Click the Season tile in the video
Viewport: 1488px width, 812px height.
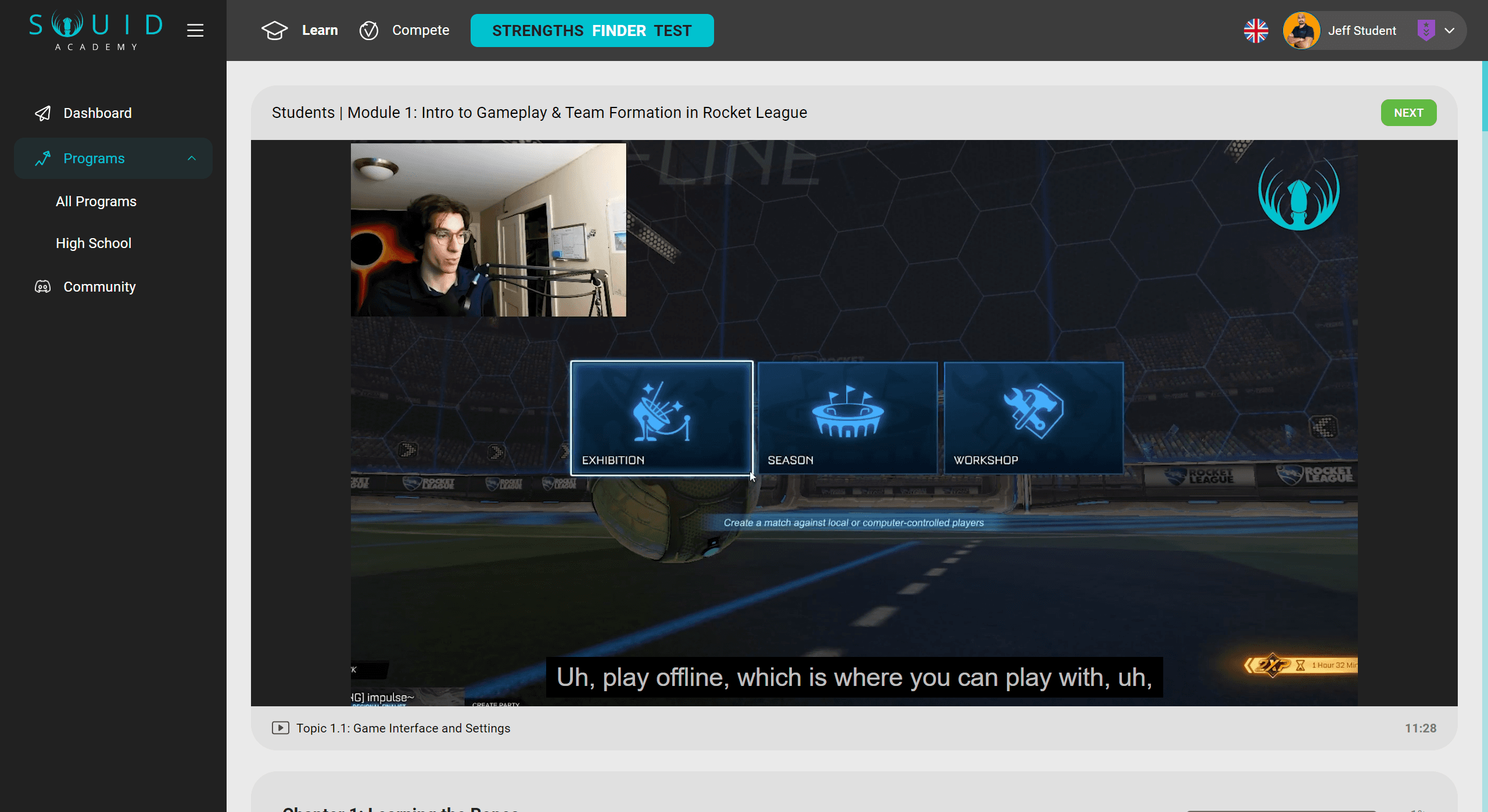coord(847,418)
